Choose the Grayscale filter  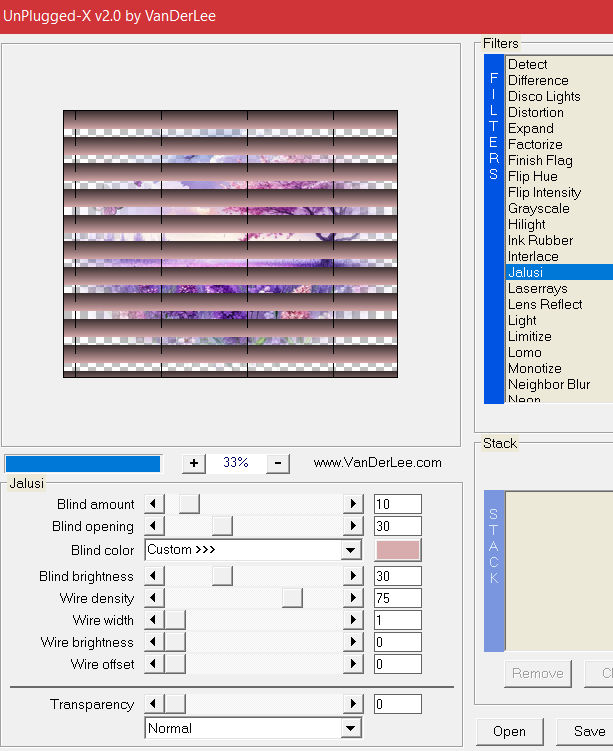pyautogui.click(x=538, y=208)
